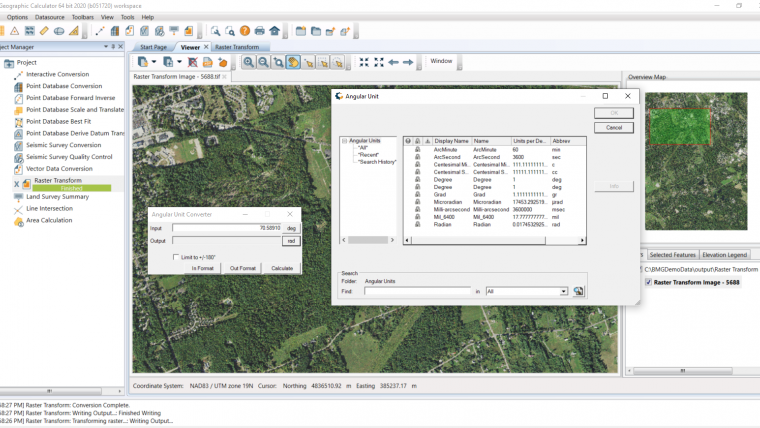
Task: Click Cancel in Angular Unit dialog
Action: click(614, 127)
